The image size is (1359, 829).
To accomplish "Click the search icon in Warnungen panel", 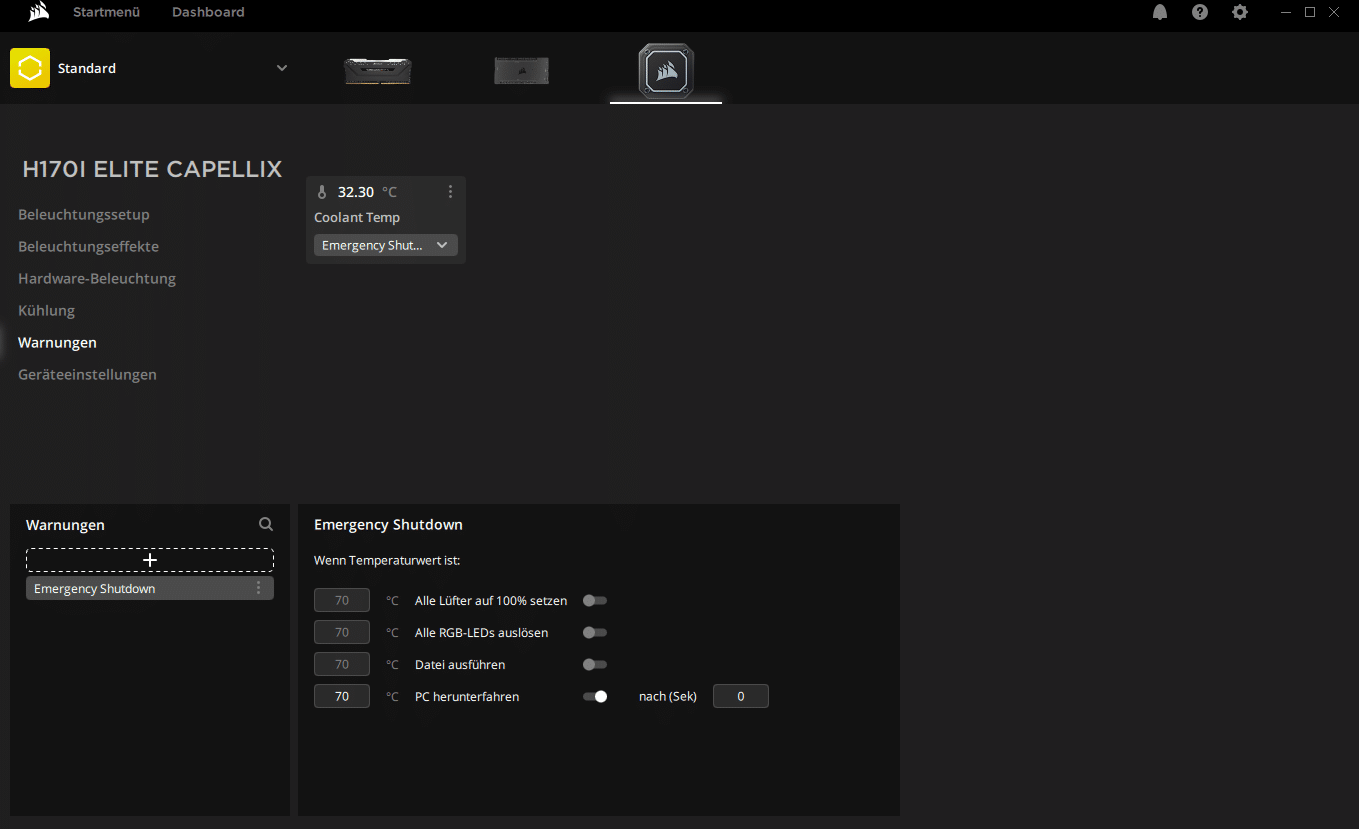I will (266, 524).
